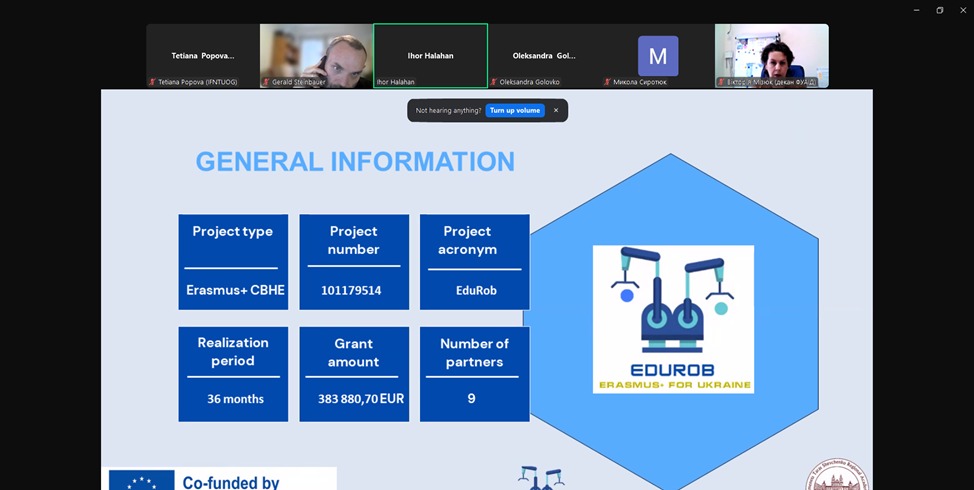
Task: Click the Grant amount box on slide
Action: [354, 374]
